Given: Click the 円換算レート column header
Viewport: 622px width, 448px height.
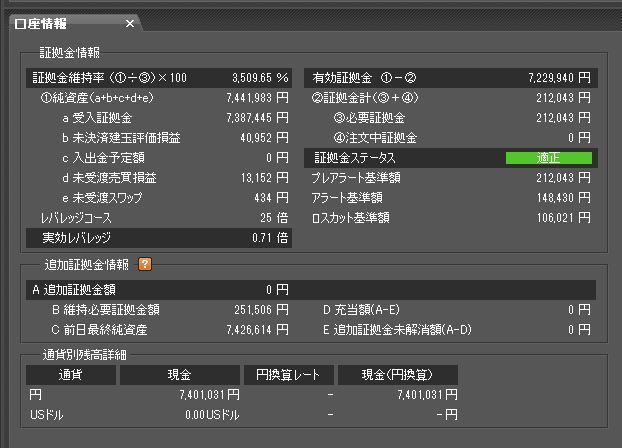Looking at the screenshot, I should [x=288, y=374].
